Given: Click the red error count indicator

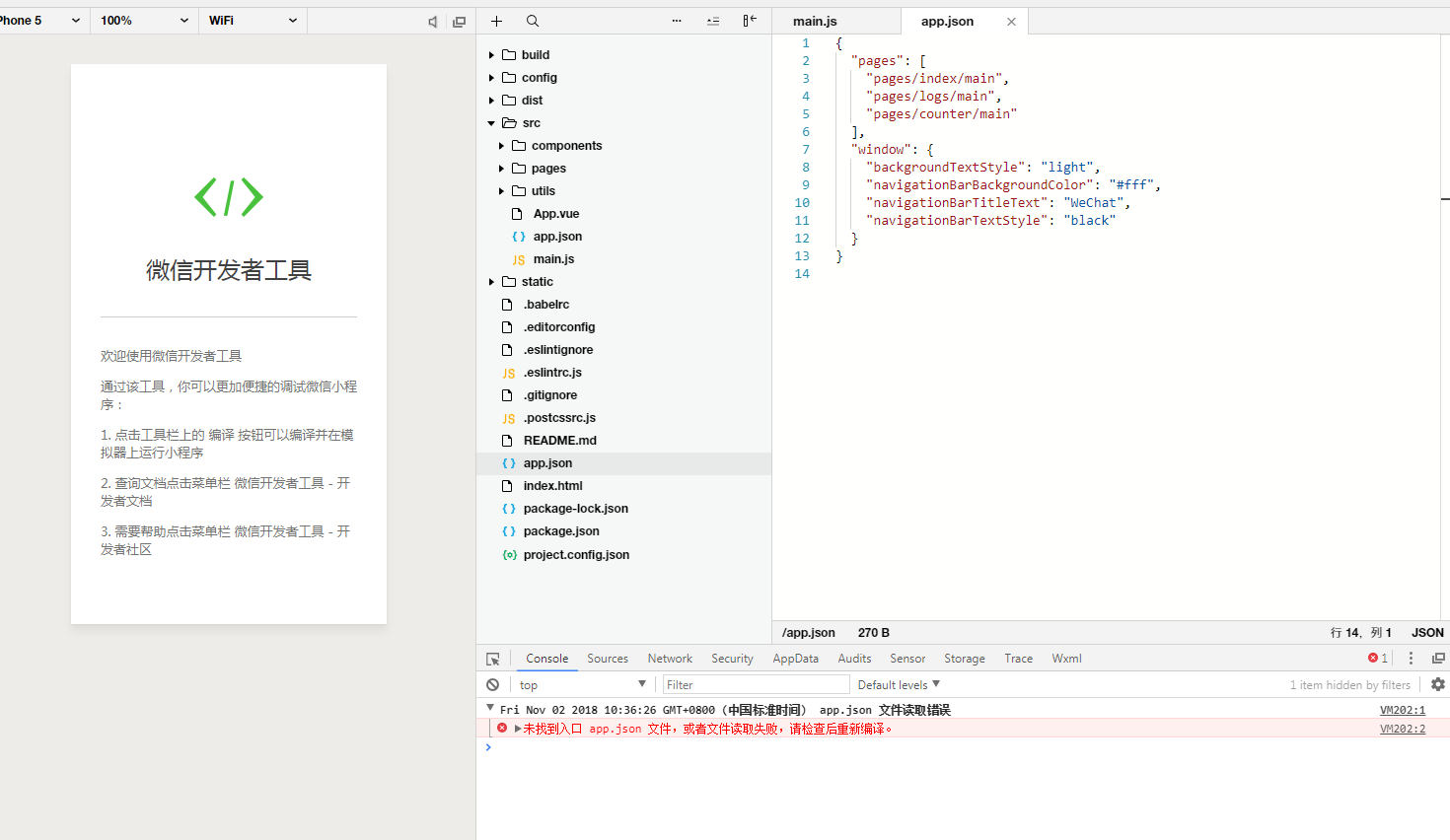Looking at the screenshot, I should point(1378,659).
